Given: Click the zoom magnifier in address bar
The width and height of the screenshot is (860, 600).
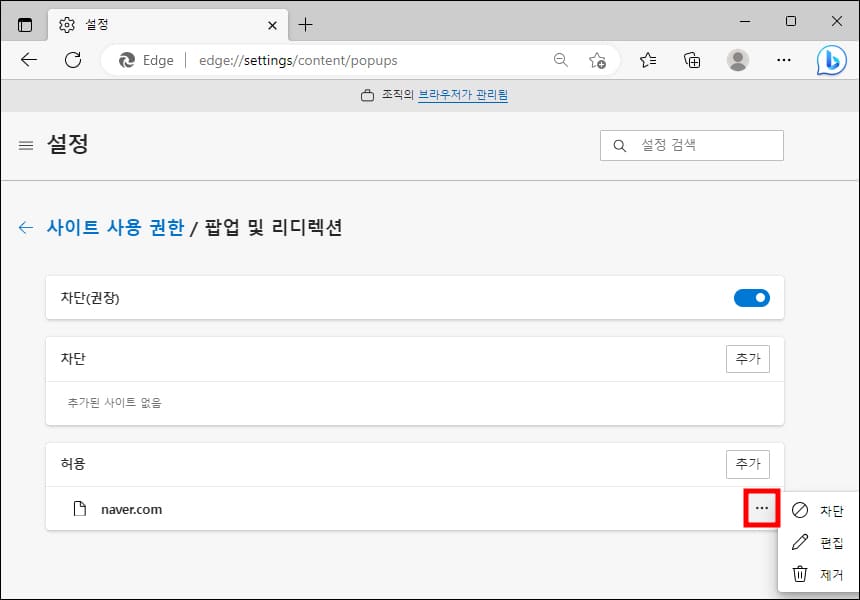Looking at the screenshot, I should 560,60.
